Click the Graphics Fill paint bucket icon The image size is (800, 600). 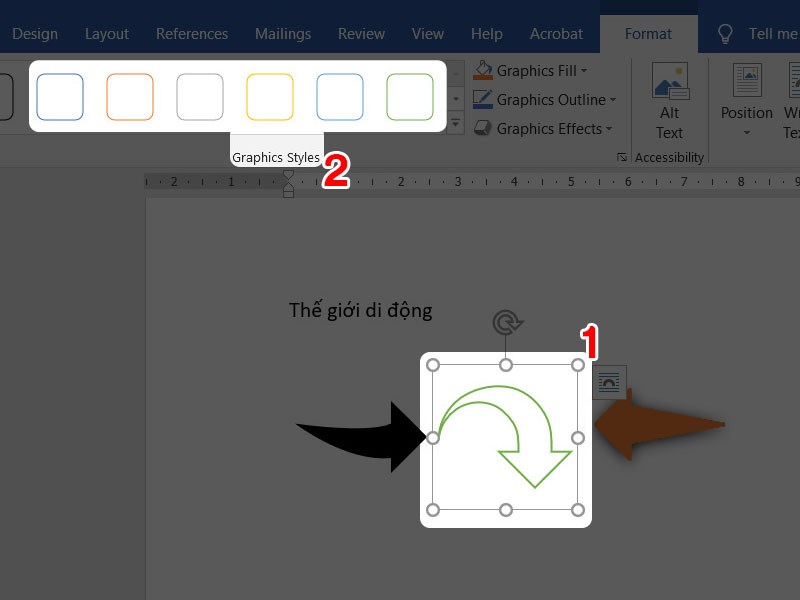pyautogui.click(x=483, y=70)
